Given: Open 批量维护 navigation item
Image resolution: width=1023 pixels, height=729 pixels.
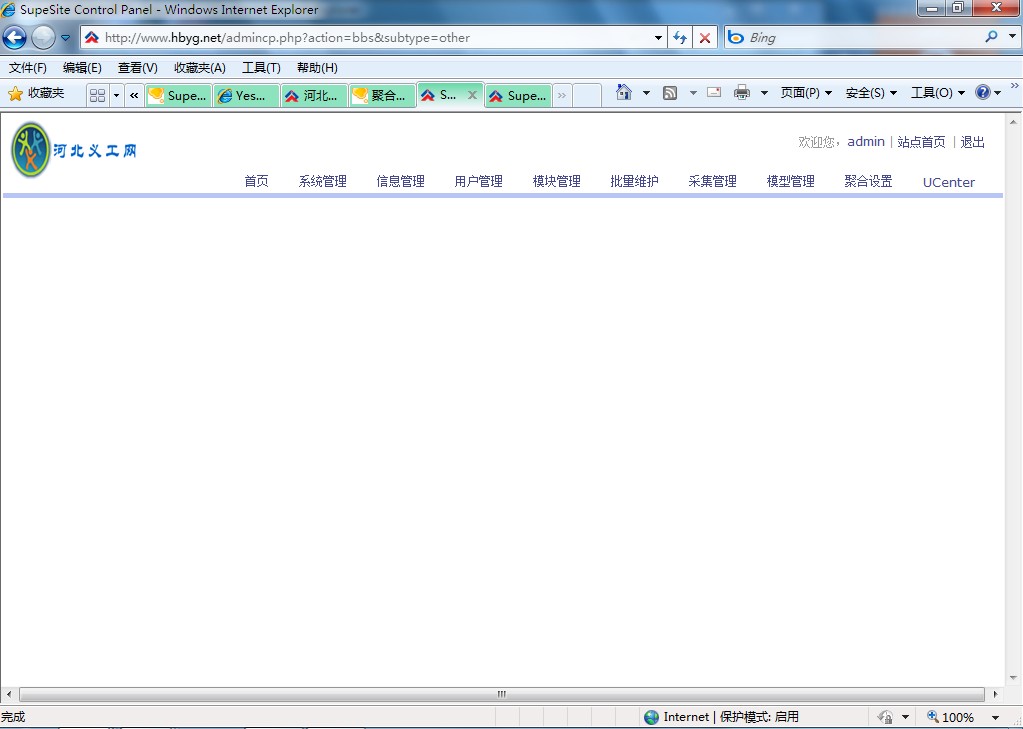Looking at the screenshot, I should click(634, 181).
